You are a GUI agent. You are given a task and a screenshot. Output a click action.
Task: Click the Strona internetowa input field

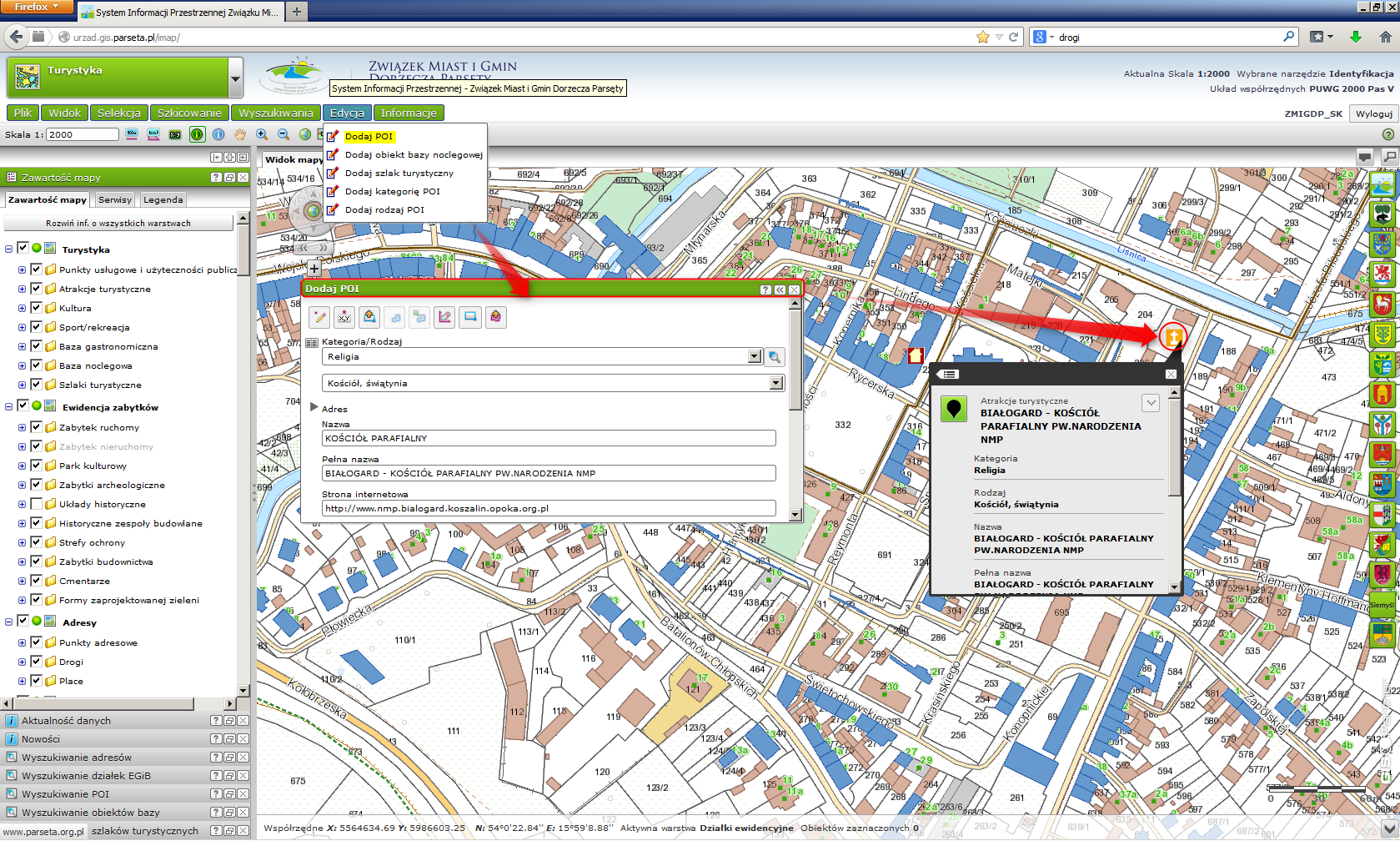click(549, 508)
